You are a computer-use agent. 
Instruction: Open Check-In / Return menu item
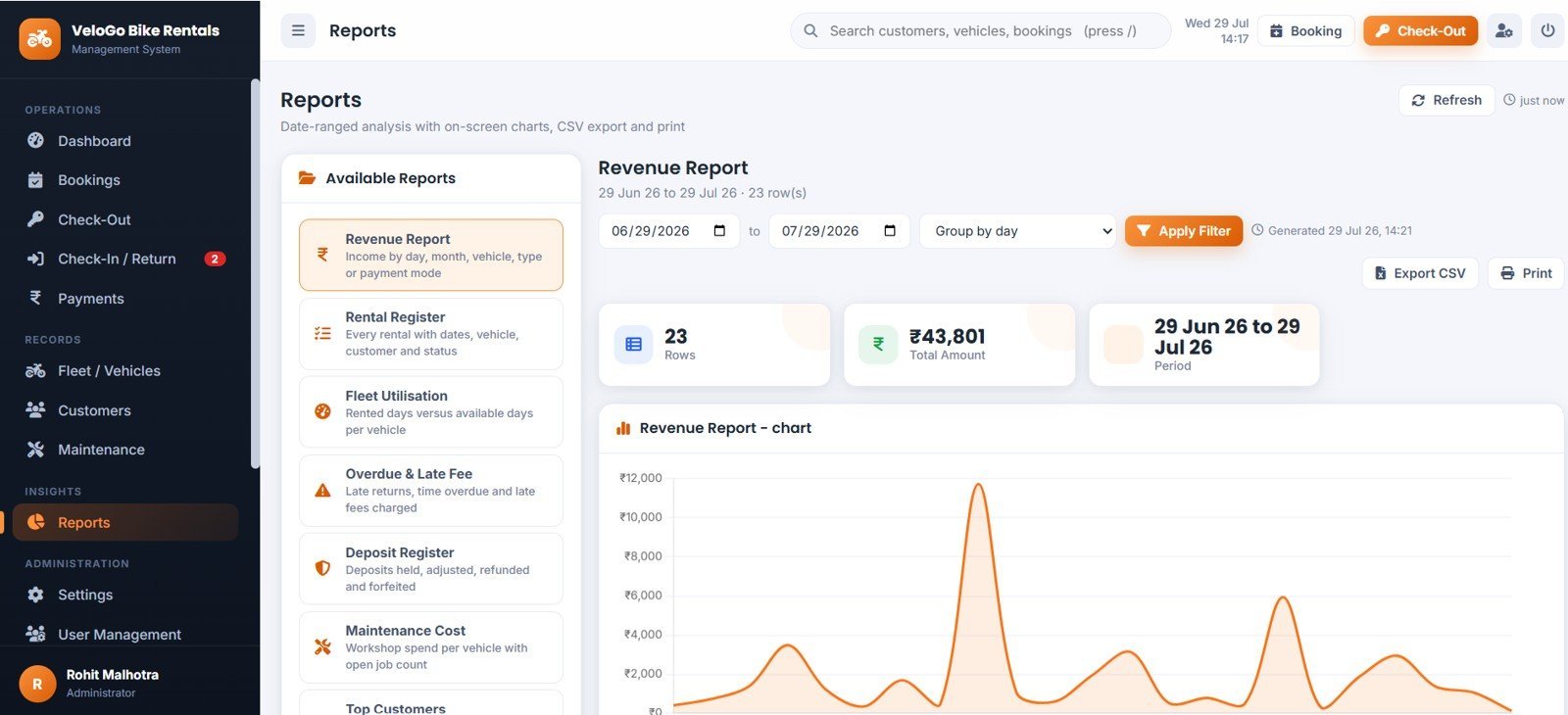[x=125, y=259]
